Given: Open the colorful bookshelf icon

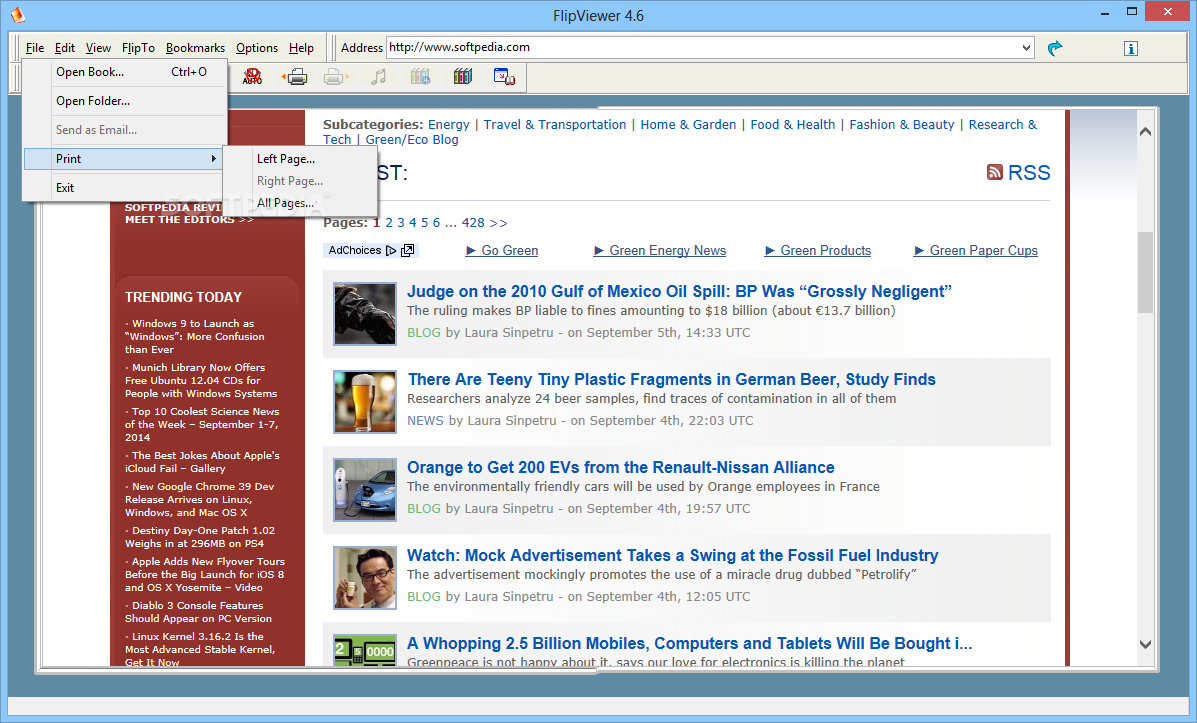Looking at the screenshot, I should coord(463,76).
